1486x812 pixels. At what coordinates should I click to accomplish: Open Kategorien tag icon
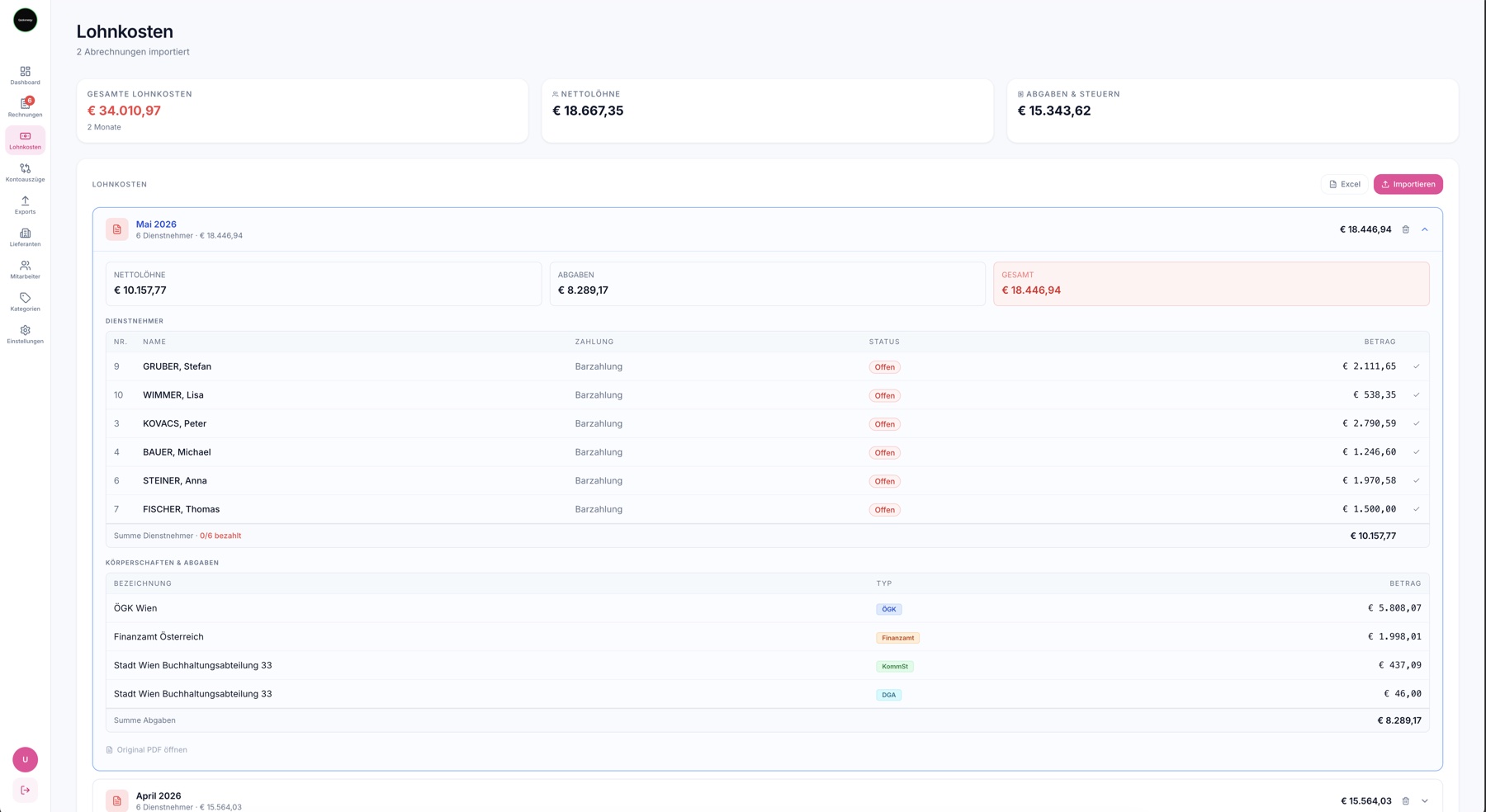pyautogui.click(x=25, y=302)
